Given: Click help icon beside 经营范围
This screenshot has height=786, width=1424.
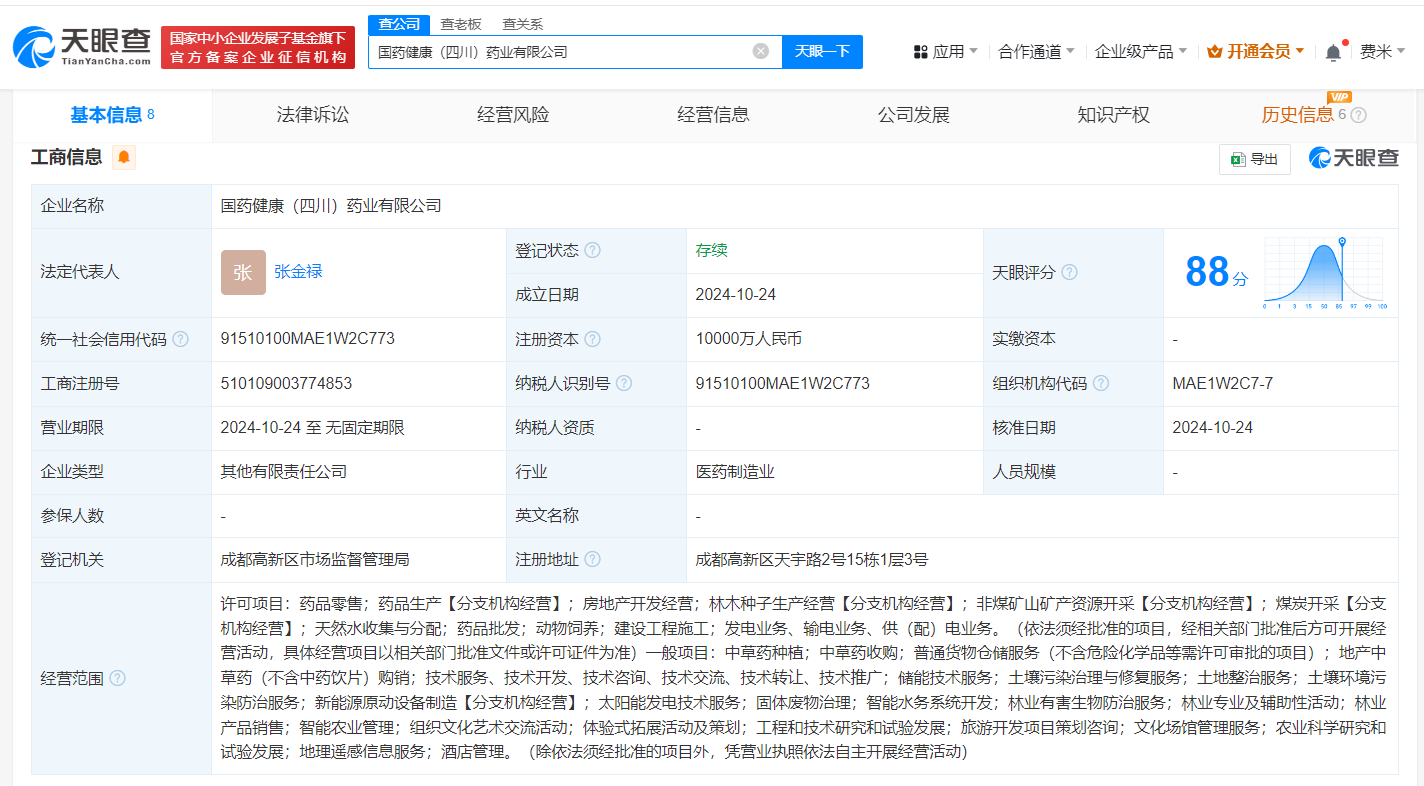Looking at the screenshot, I should pos(119,678).
